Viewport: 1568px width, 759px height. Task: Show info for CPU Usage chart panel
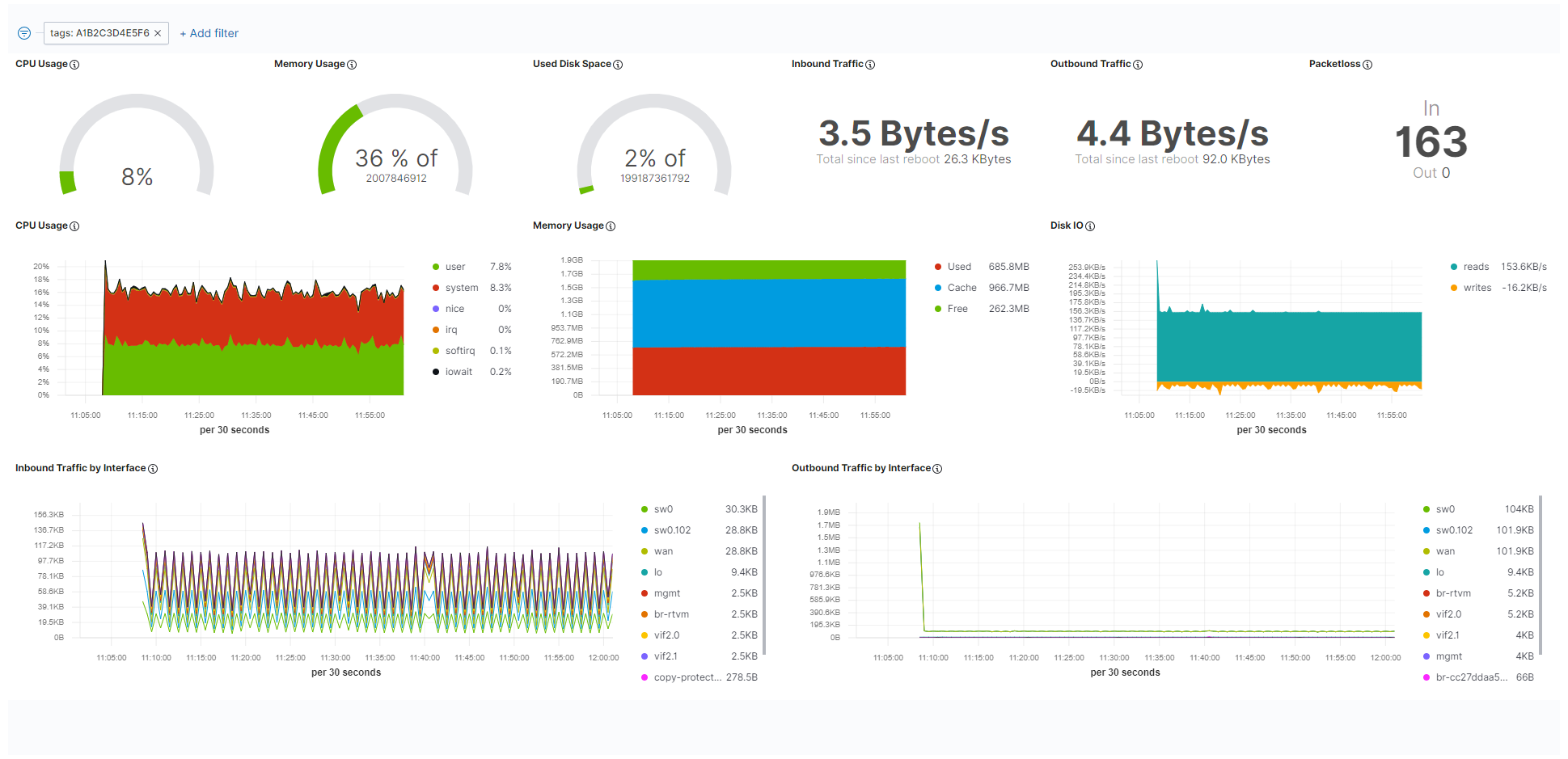pyautogui.click(x=74, y=226)
